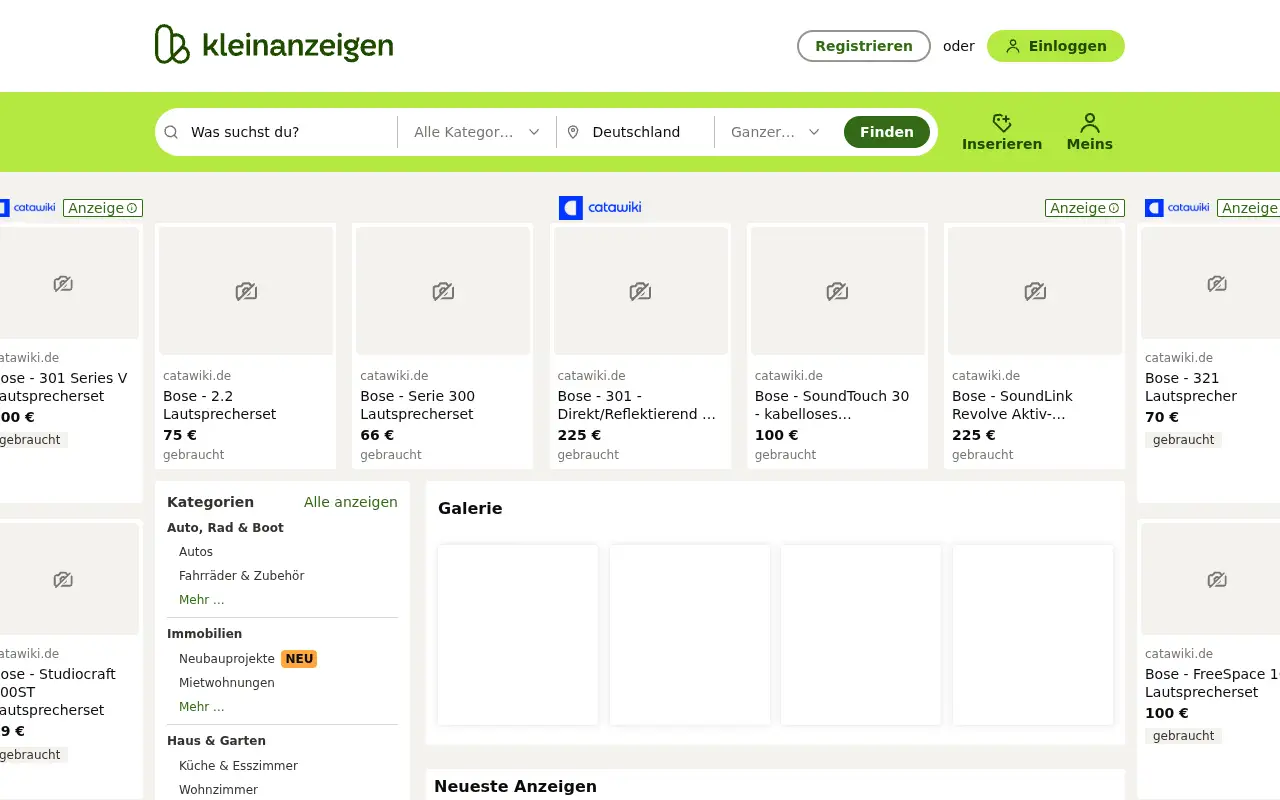Click the Finden search button

[887, 132]
